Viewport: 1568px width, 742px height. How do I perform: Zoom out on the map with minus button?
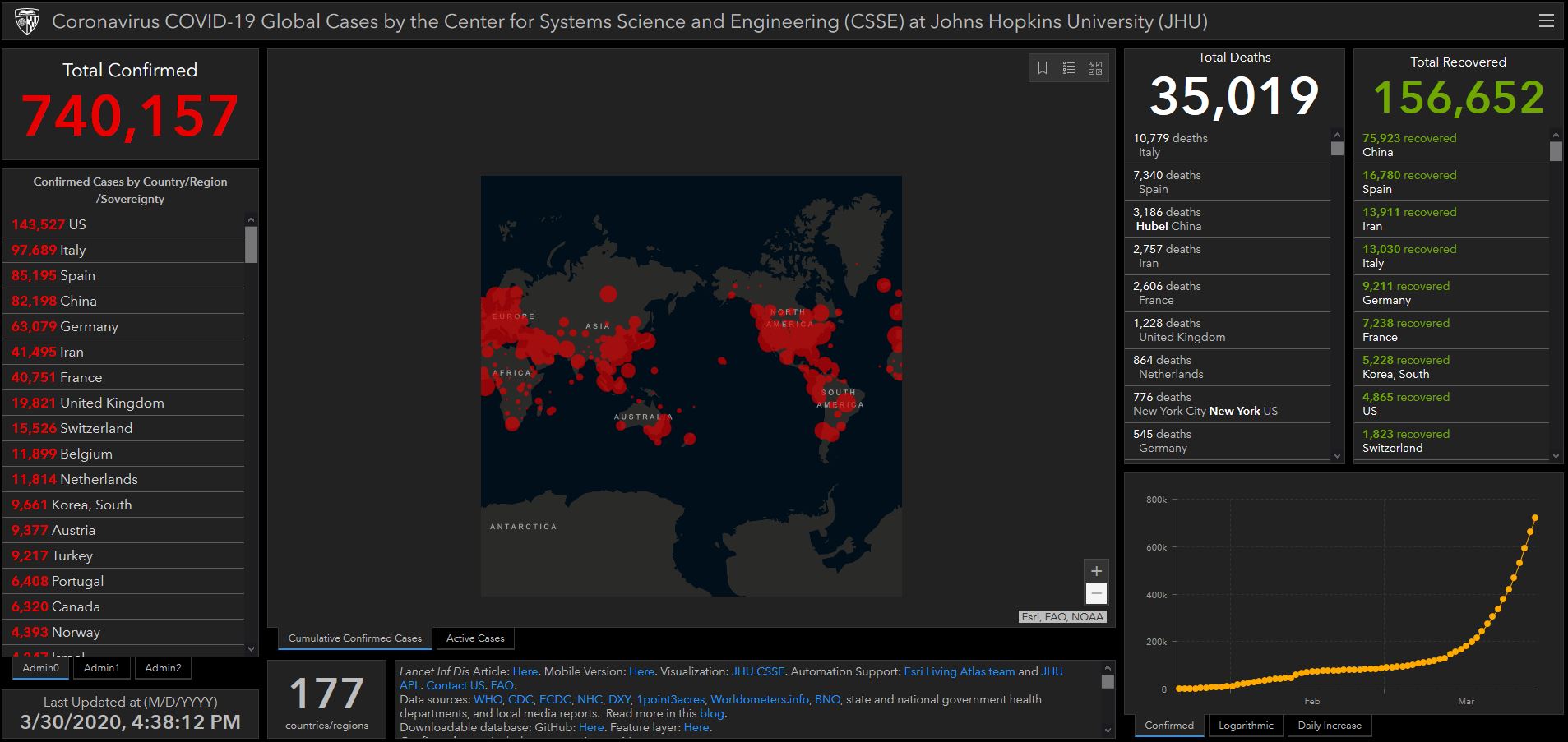click(1096, 593)
